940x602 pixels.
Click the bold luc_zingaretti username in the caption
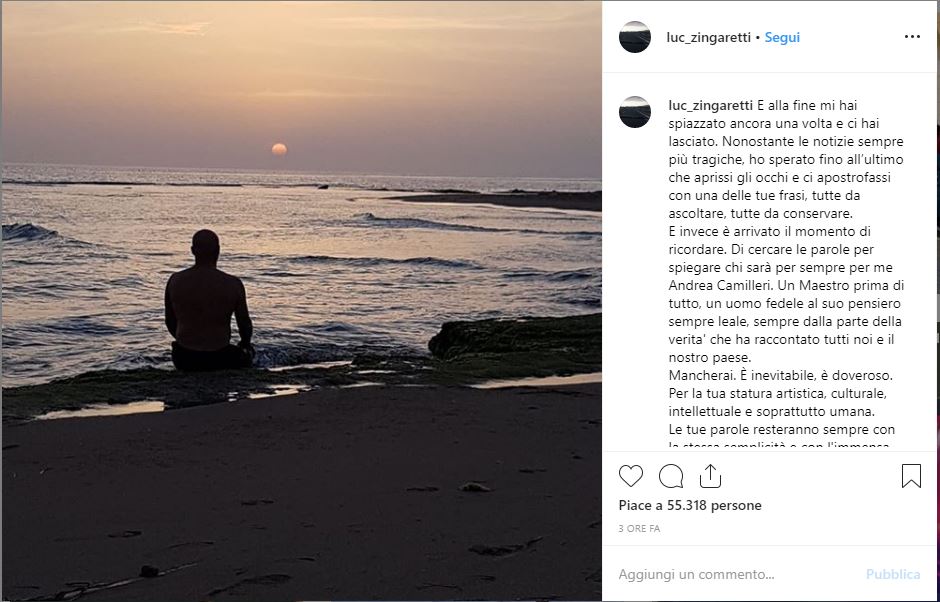[710, 105]
